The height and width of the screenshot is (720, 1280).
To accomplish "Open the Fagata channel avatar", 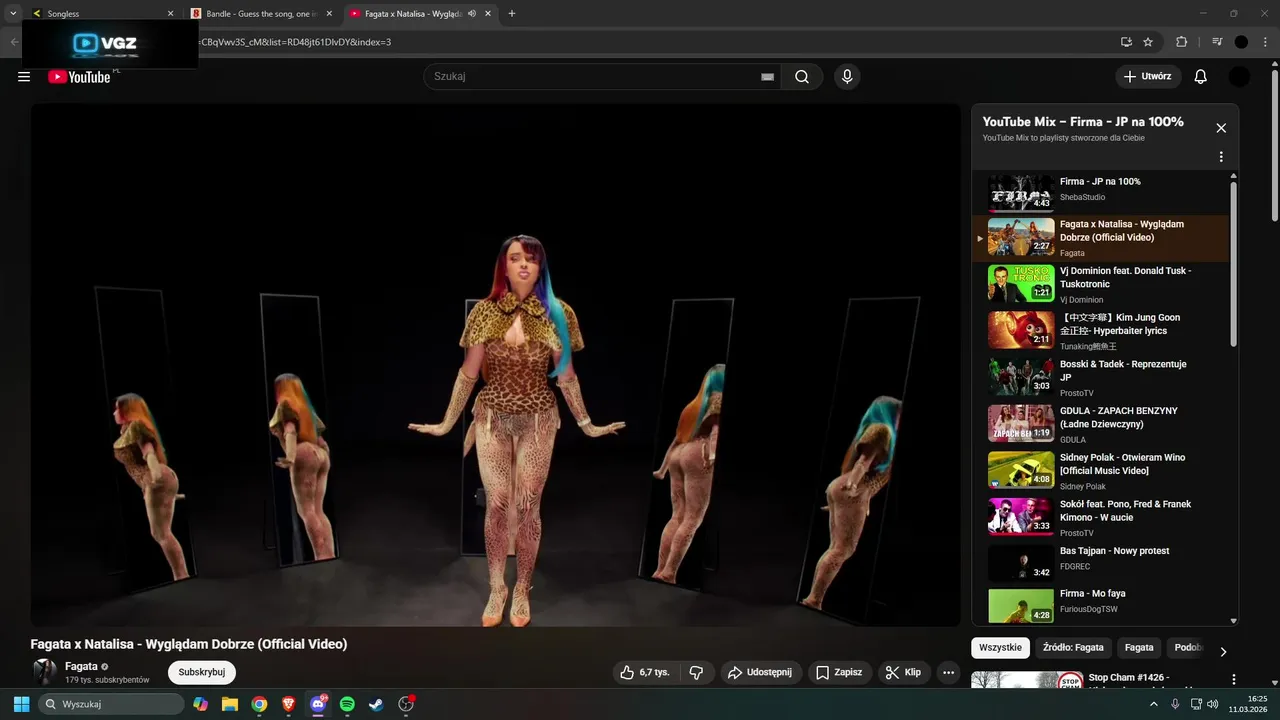I will [x=44, y=672].
